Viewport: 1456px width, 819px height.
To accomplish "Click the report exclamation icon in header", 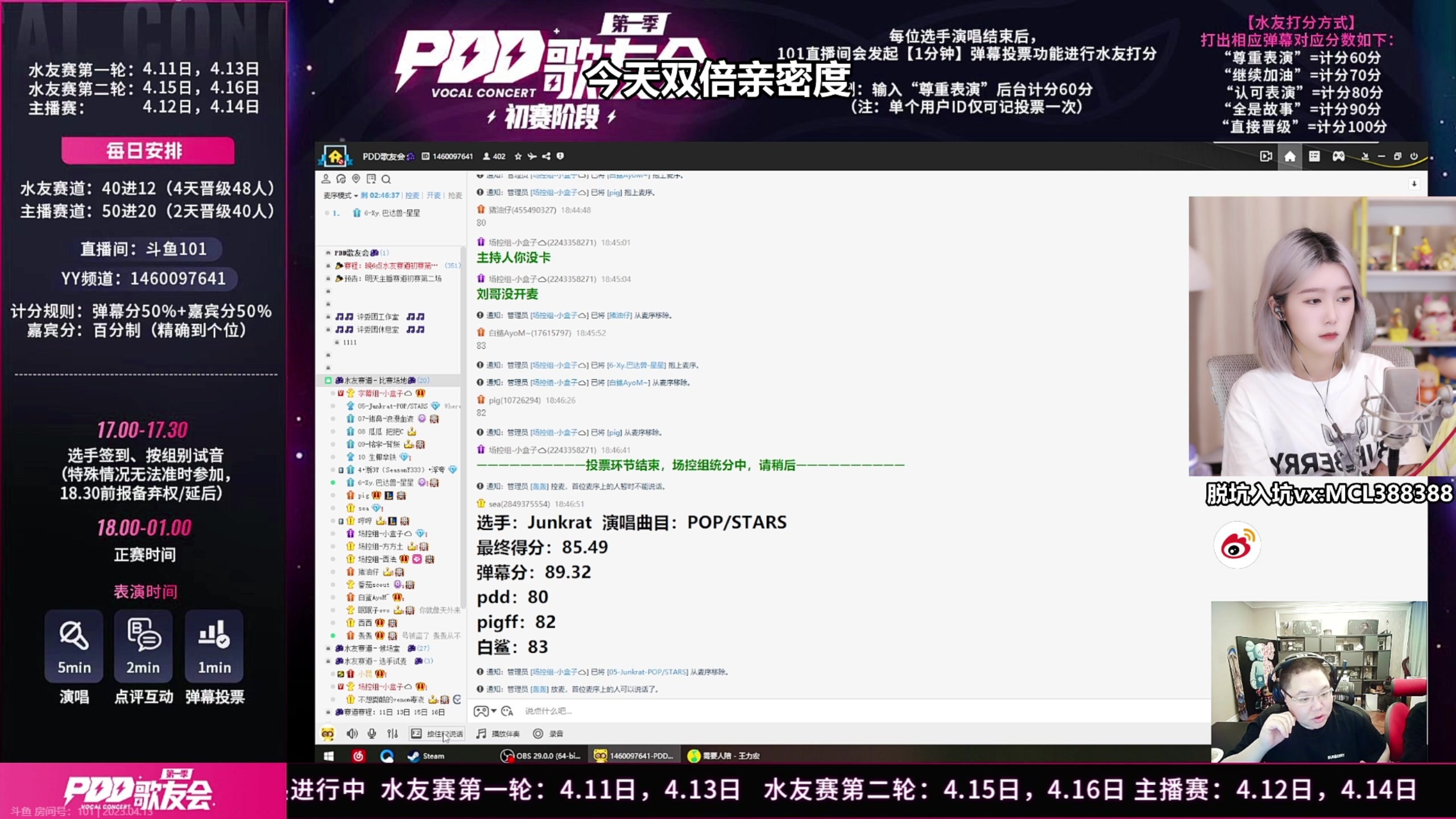I will [560, 156].
